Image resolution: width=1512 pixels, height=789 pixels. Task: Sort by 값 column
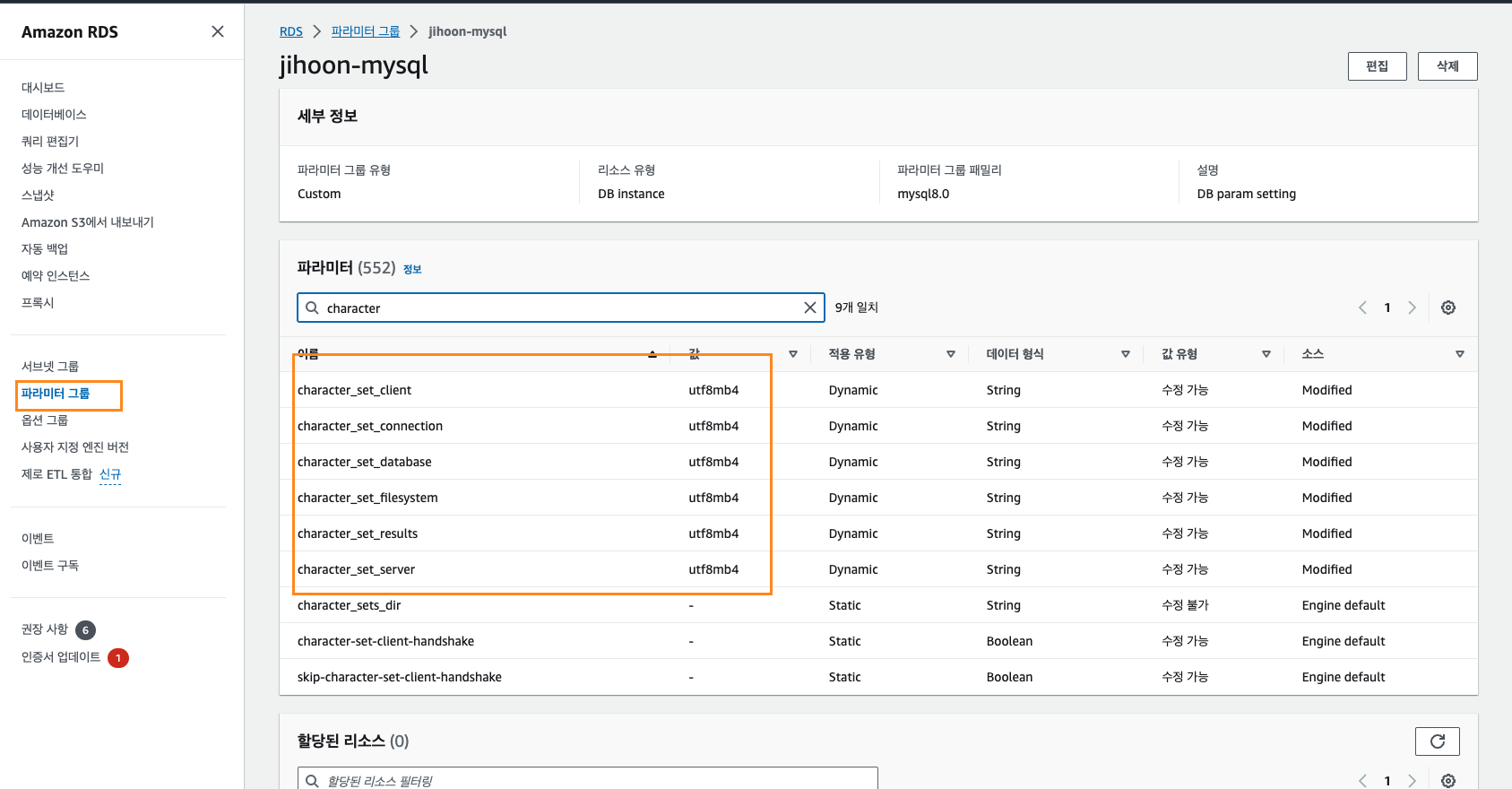pyautogui.click(x=793, y=354)
